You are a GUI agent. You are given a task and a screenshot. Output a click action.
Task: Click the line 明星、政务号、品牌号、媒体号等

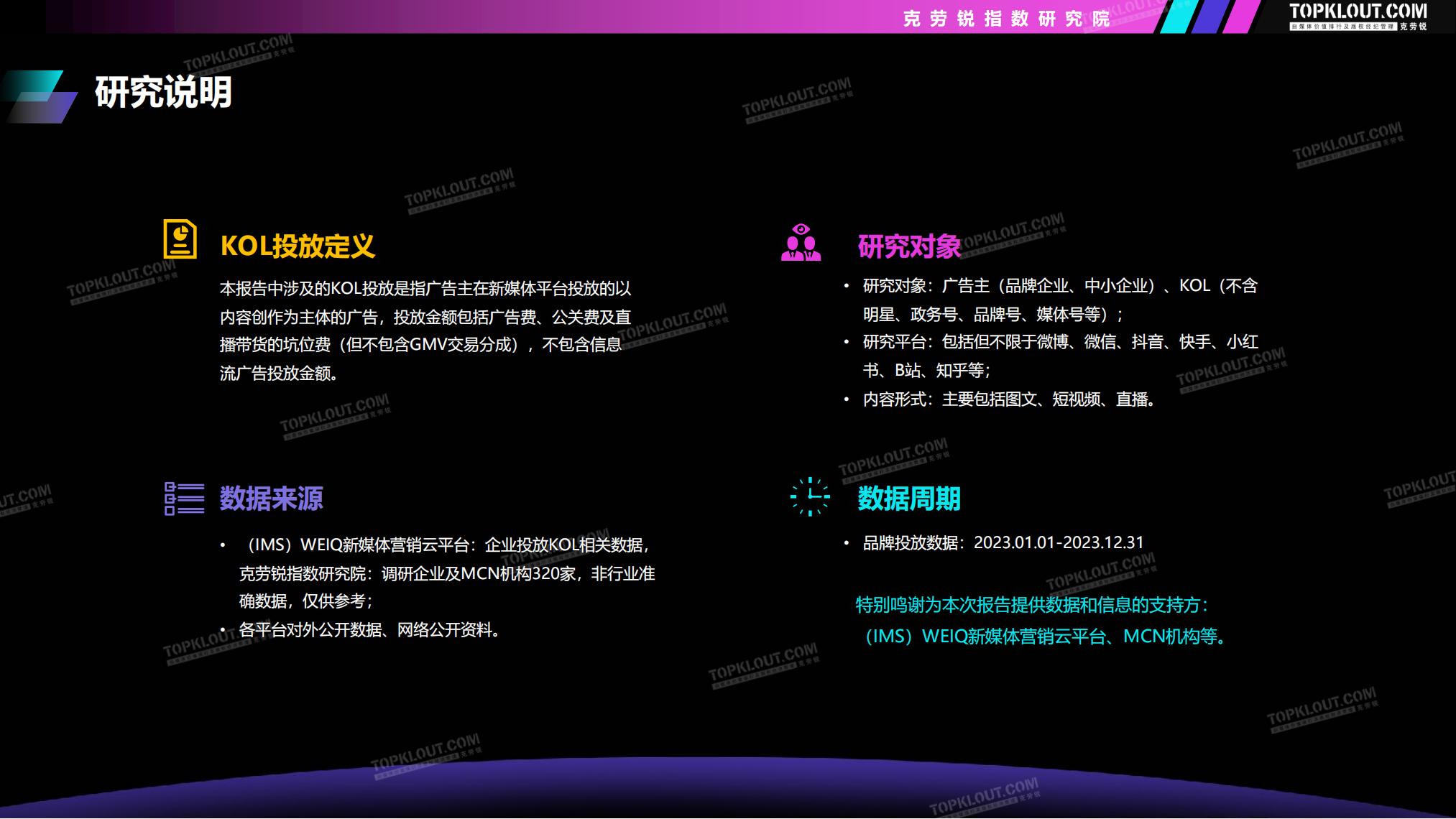click(x=993, y=314)
